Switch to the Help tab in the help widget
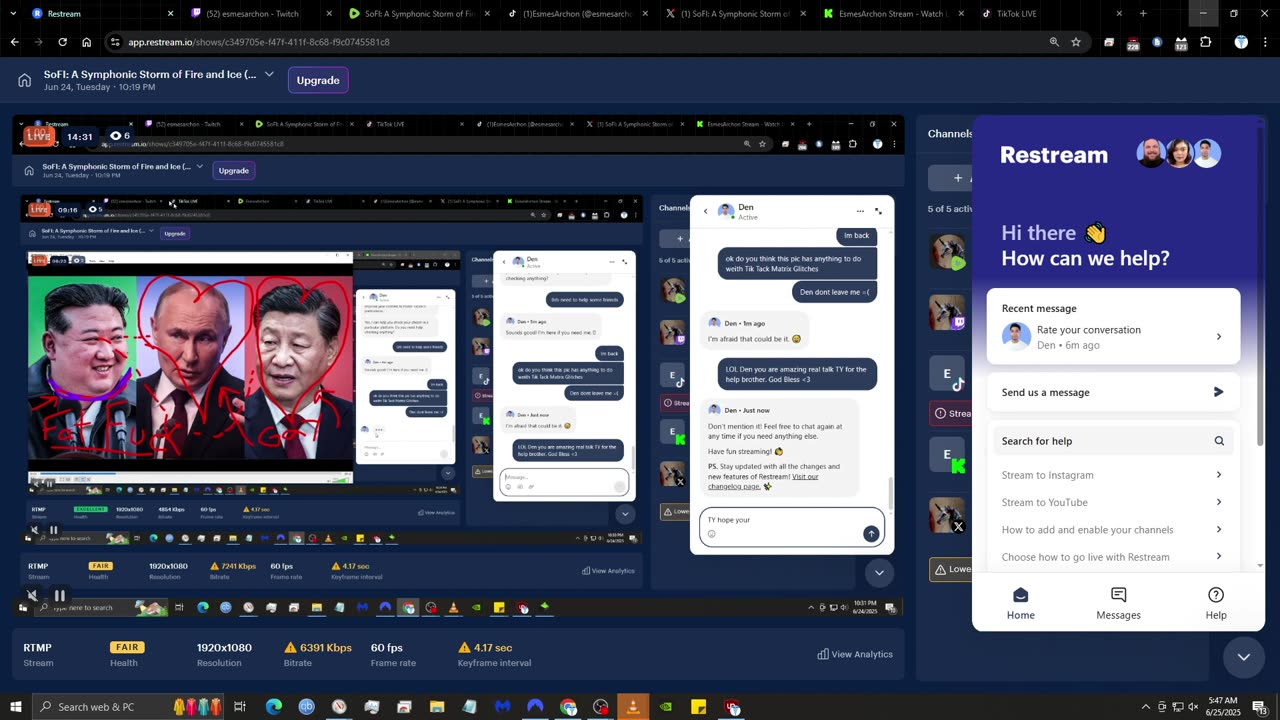The width and height of the screenshot is (1280, 720). pyautogui.click(x=1216, y=603)
